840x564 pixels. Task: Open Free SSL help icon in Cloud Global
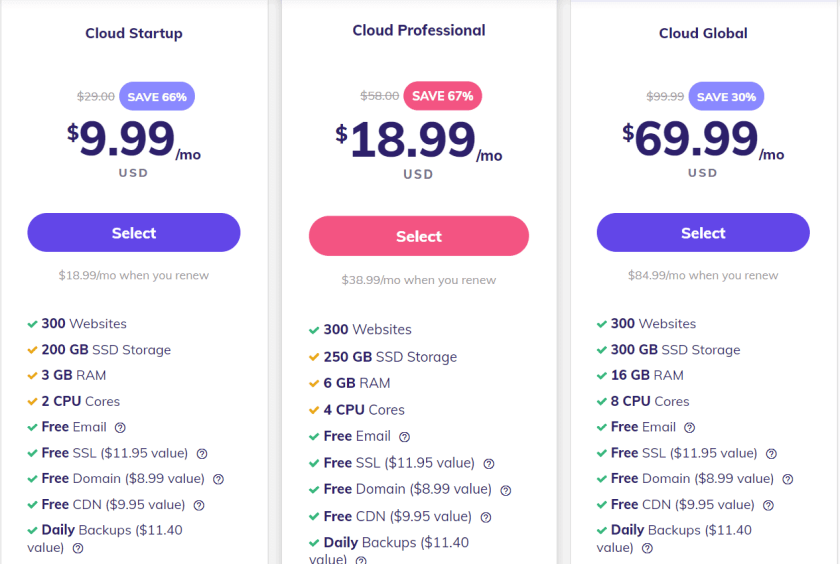tap(771, 454)
